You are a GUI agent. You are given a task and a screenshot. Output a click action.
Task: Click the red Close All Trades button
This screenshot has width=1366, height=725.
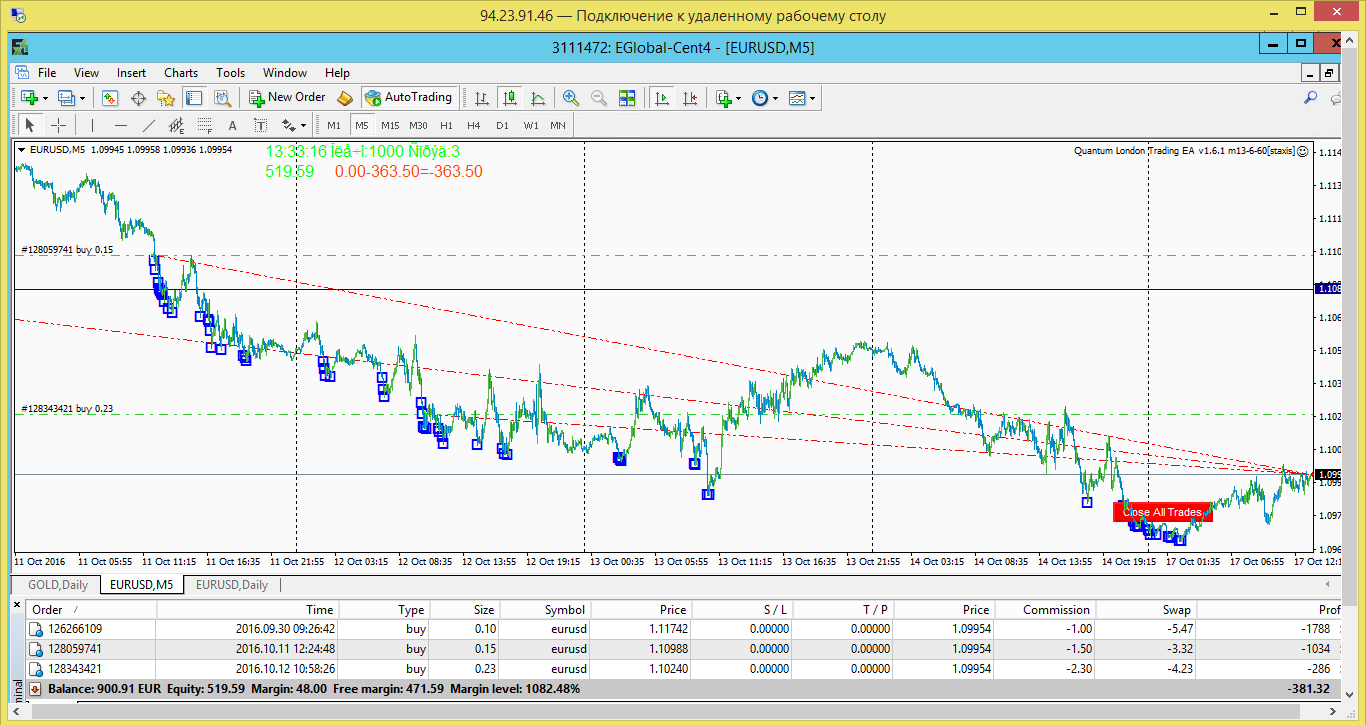pyautogui.click(x=1162, y=512)
